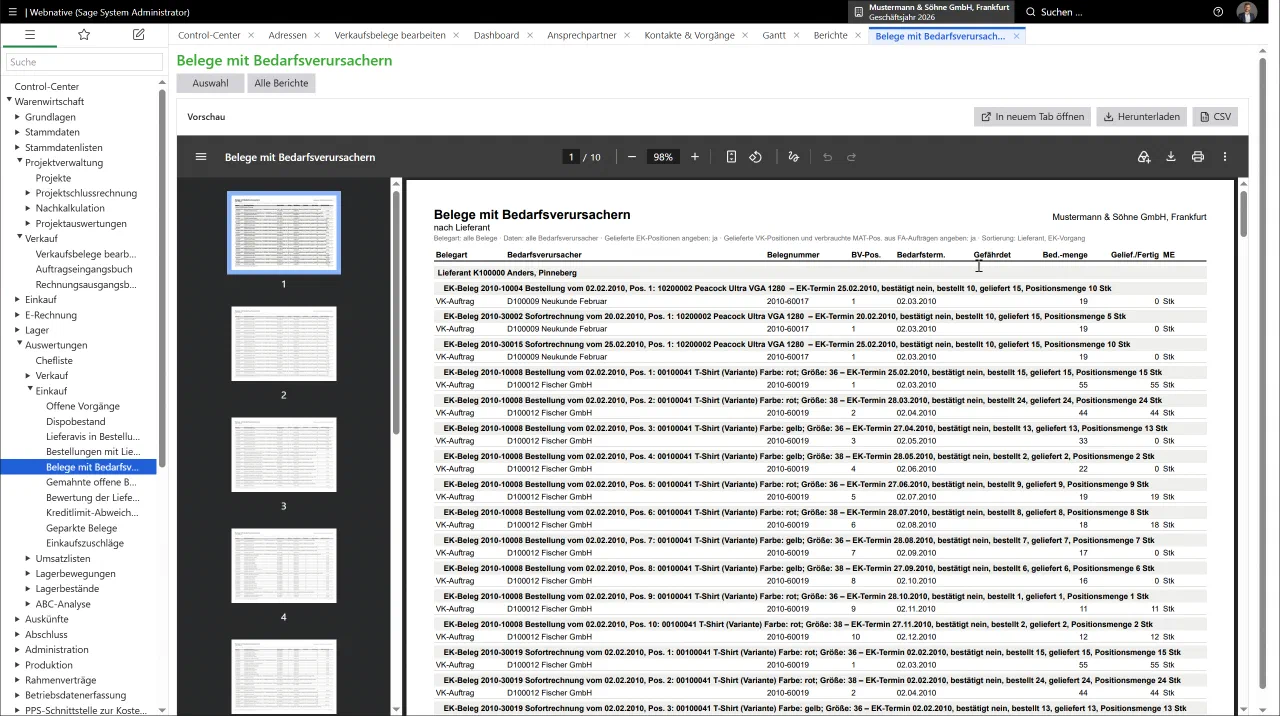
Task: Click the PDF redo arrow
Action: coord(852,157)
